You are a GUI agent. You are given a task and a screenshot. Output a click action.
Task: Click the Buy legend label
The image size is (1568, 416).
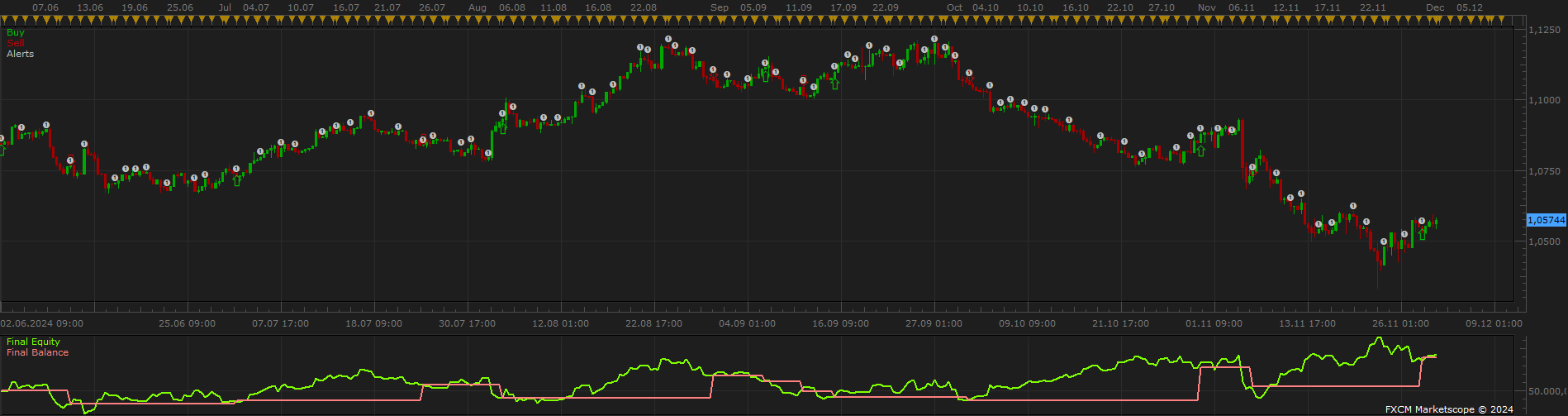click(x=16, y=32)
